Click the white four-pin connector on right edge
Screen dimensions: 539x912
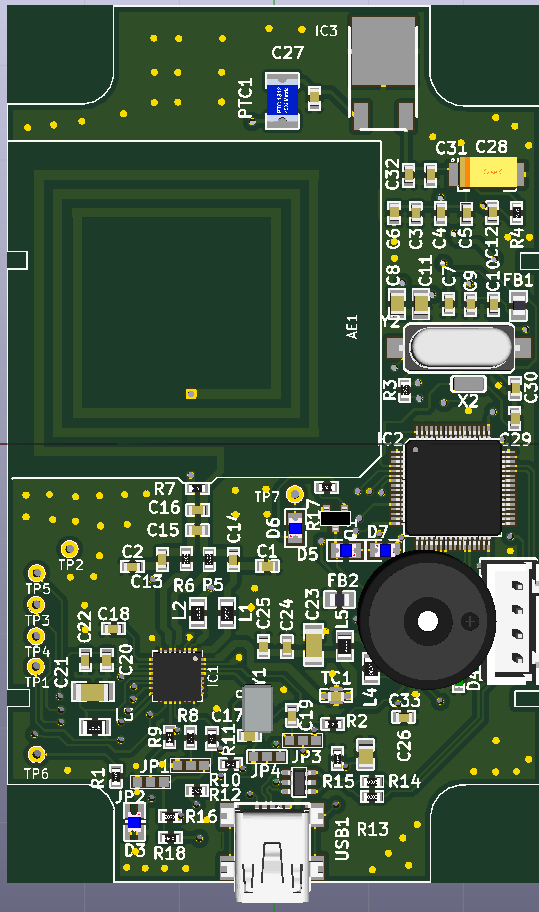pos(510,621)
